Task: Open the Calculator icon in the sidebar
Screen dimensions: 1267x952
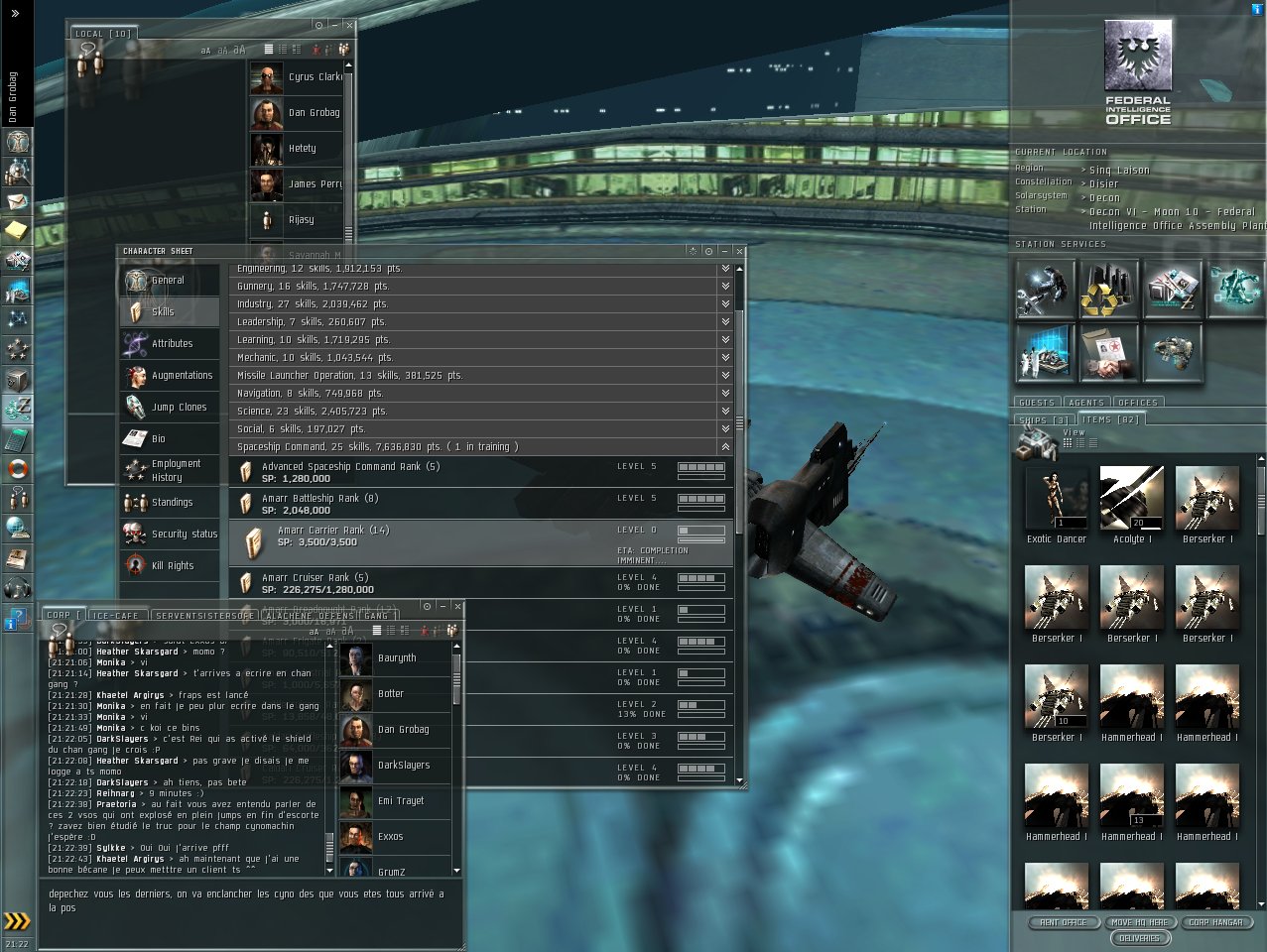Action: tap(17, 439)
